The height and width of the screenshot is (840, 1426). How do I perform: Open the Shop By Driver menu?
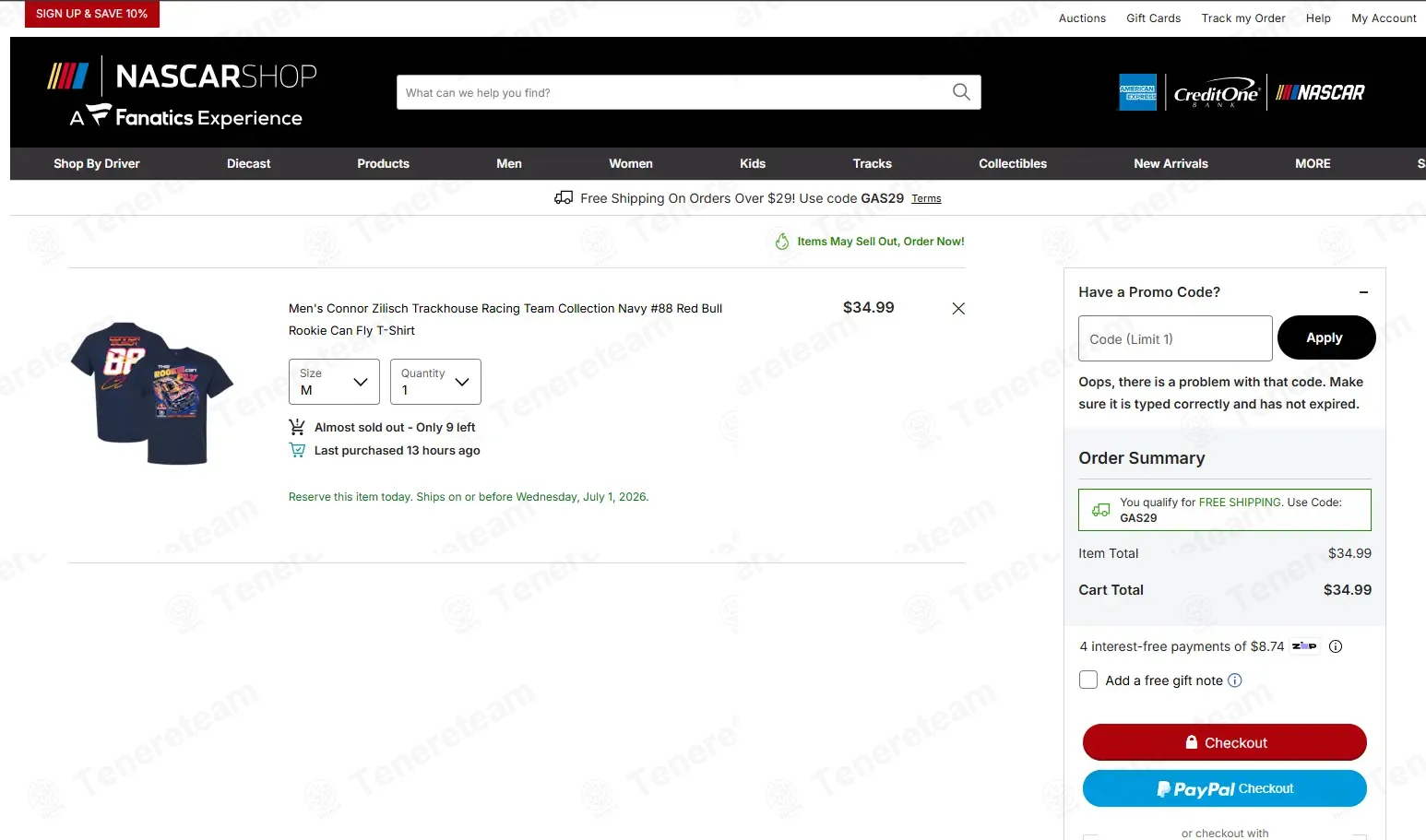pyautogui.click(x=97, y=163)
